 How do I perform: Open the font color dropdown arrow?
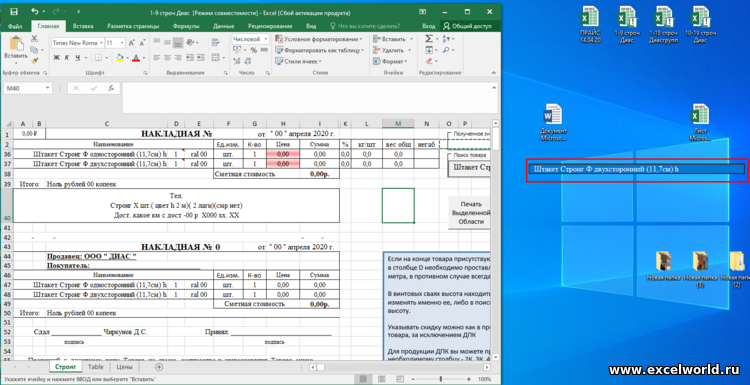(x=143, y=58)
